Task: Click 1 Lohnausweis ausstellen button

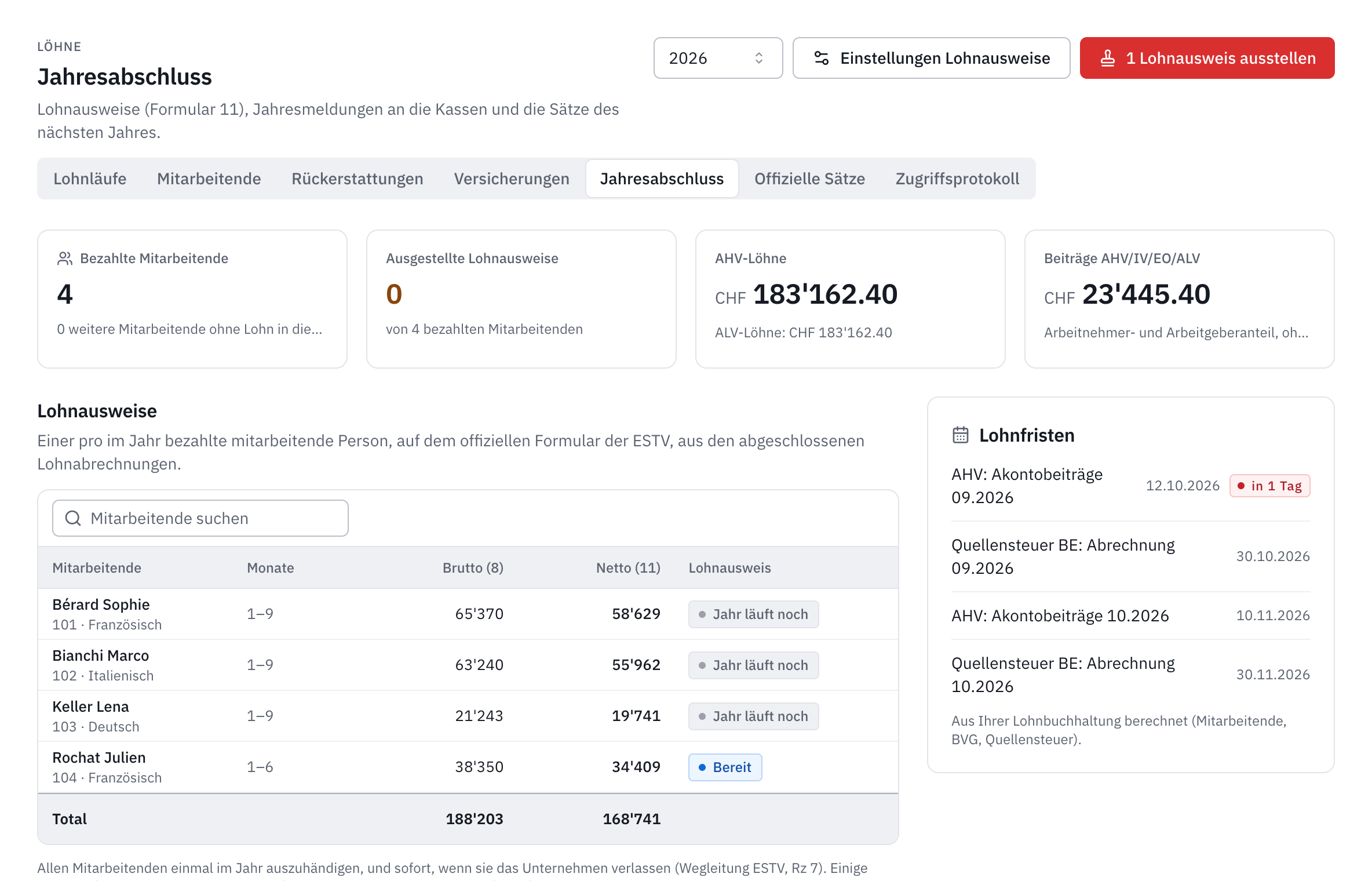Action: coord(1207,58)
